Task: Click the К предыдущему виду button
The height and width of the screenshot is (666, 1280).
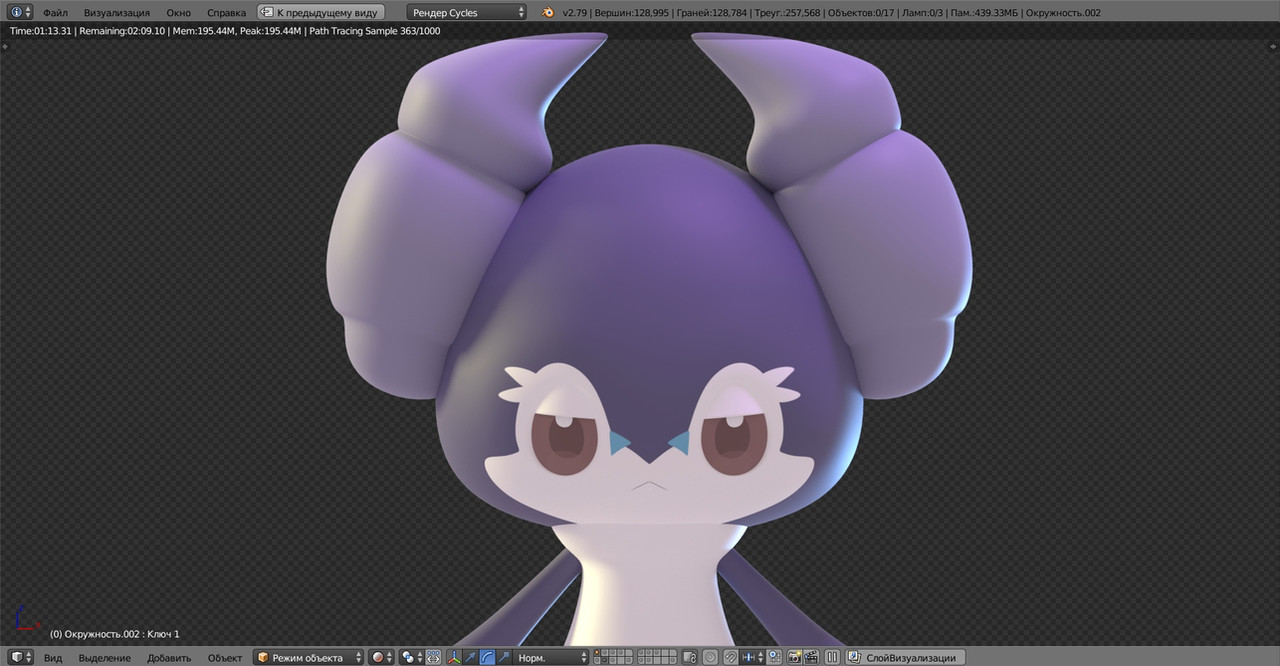Action: [x=321, y=12]
